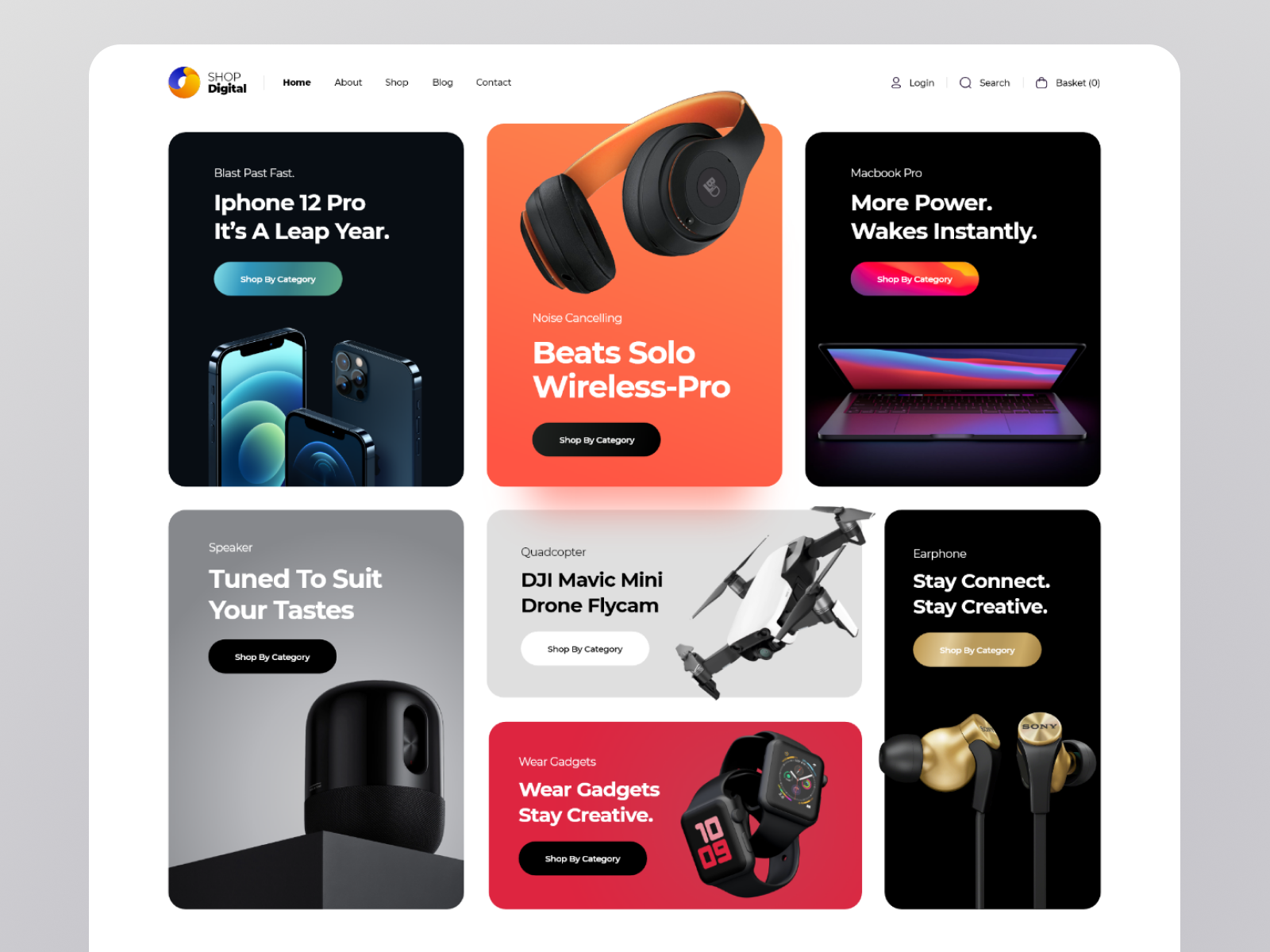Select the Contact nav link
Screen dimensions: 1270x952
coord(494,83)
